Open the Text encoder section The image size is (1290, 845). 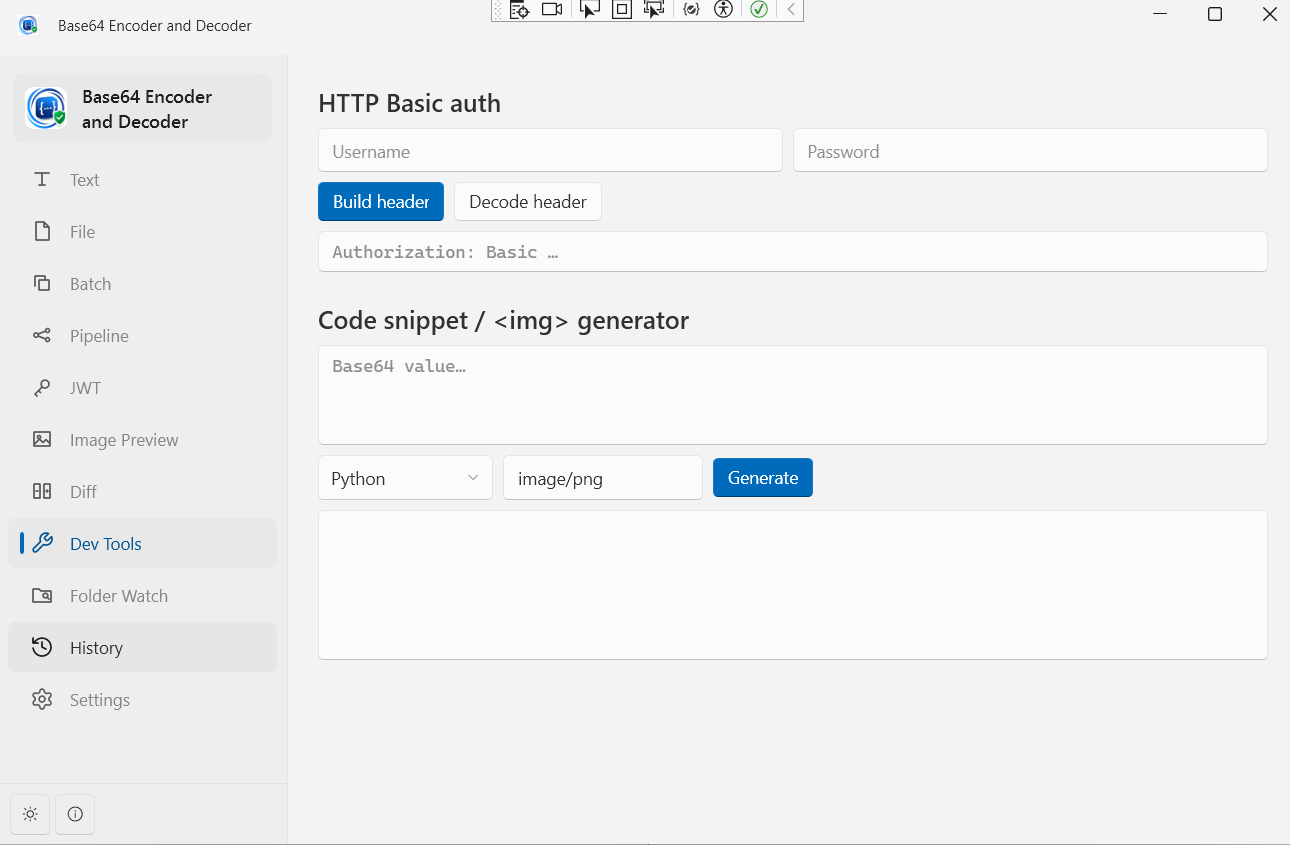pos(142,180)
